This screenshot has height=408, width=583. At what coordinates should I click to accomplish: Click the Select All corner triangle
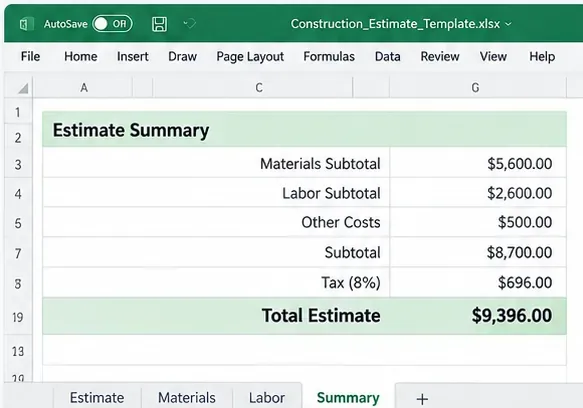click(x=23, y=88)
